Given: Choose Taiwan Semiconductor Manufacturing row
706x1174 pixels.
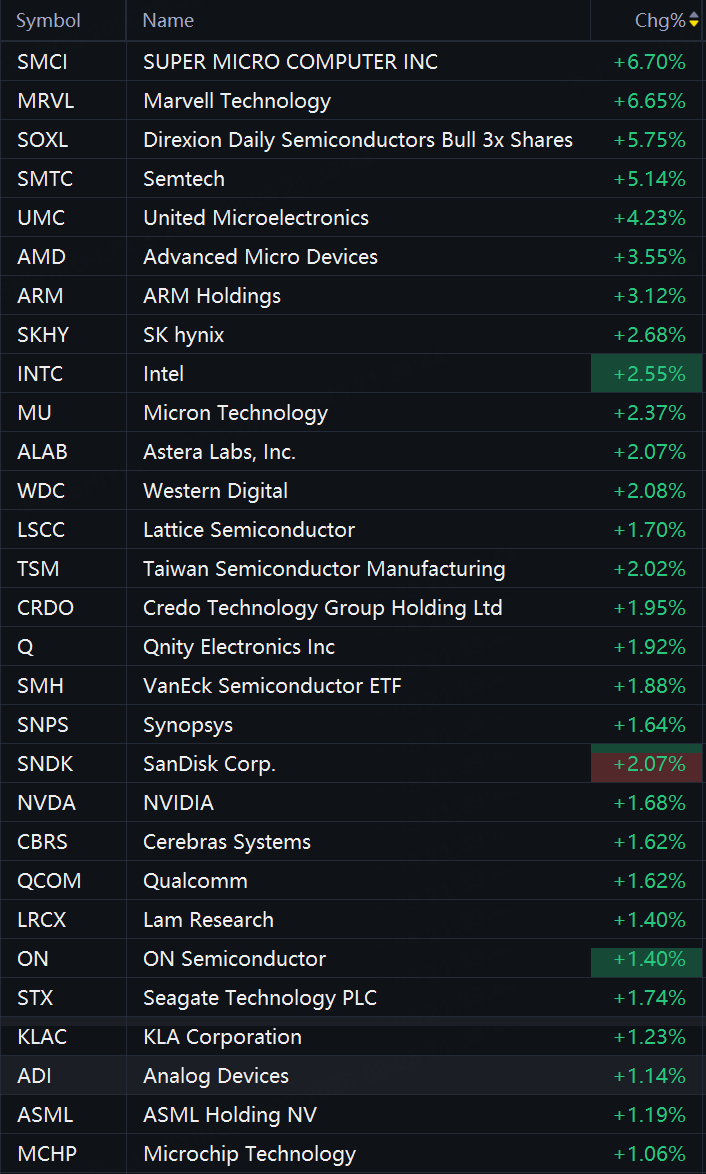Looking at the screenshot, I should click(x=353, y=569).
